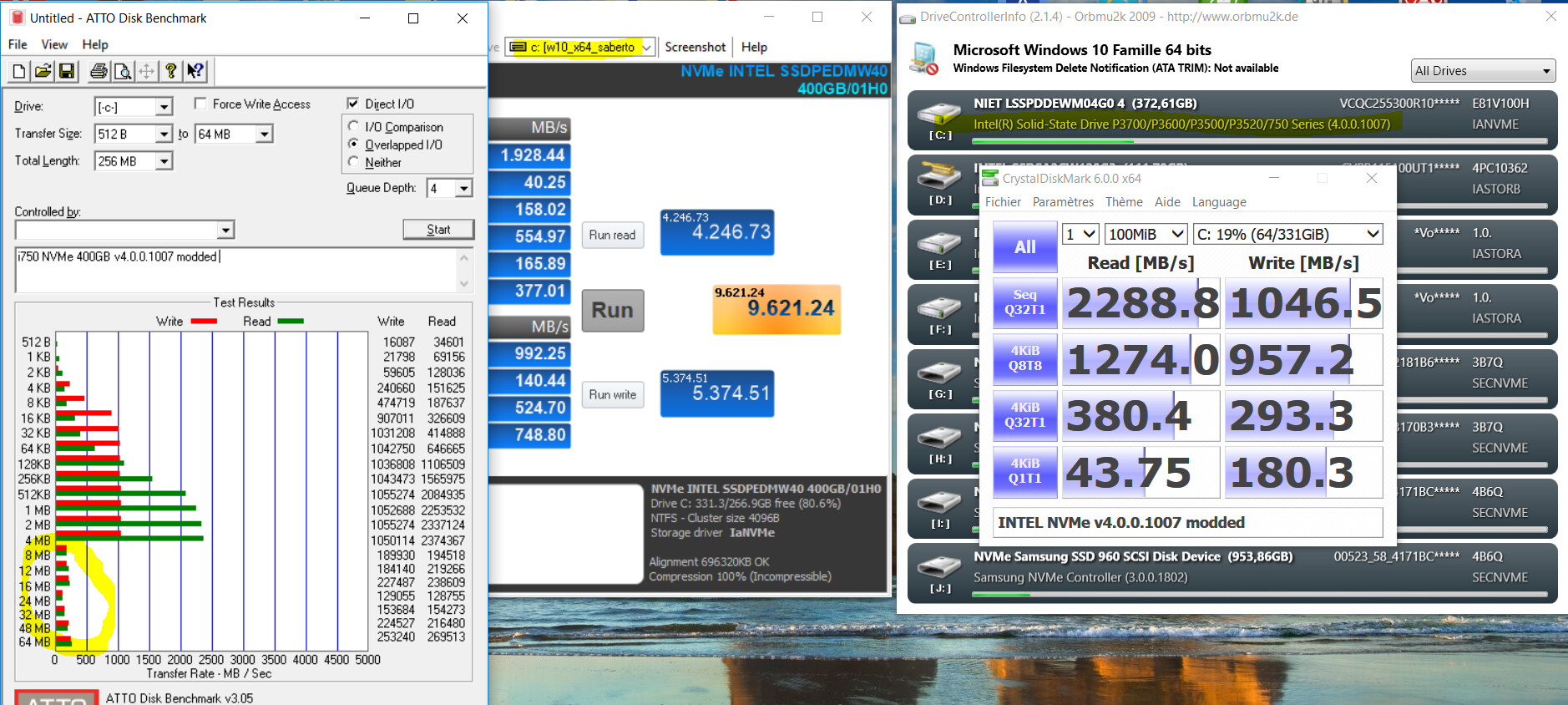Open the ATTO View menu

pyautogui.click(x=54, y=44)
